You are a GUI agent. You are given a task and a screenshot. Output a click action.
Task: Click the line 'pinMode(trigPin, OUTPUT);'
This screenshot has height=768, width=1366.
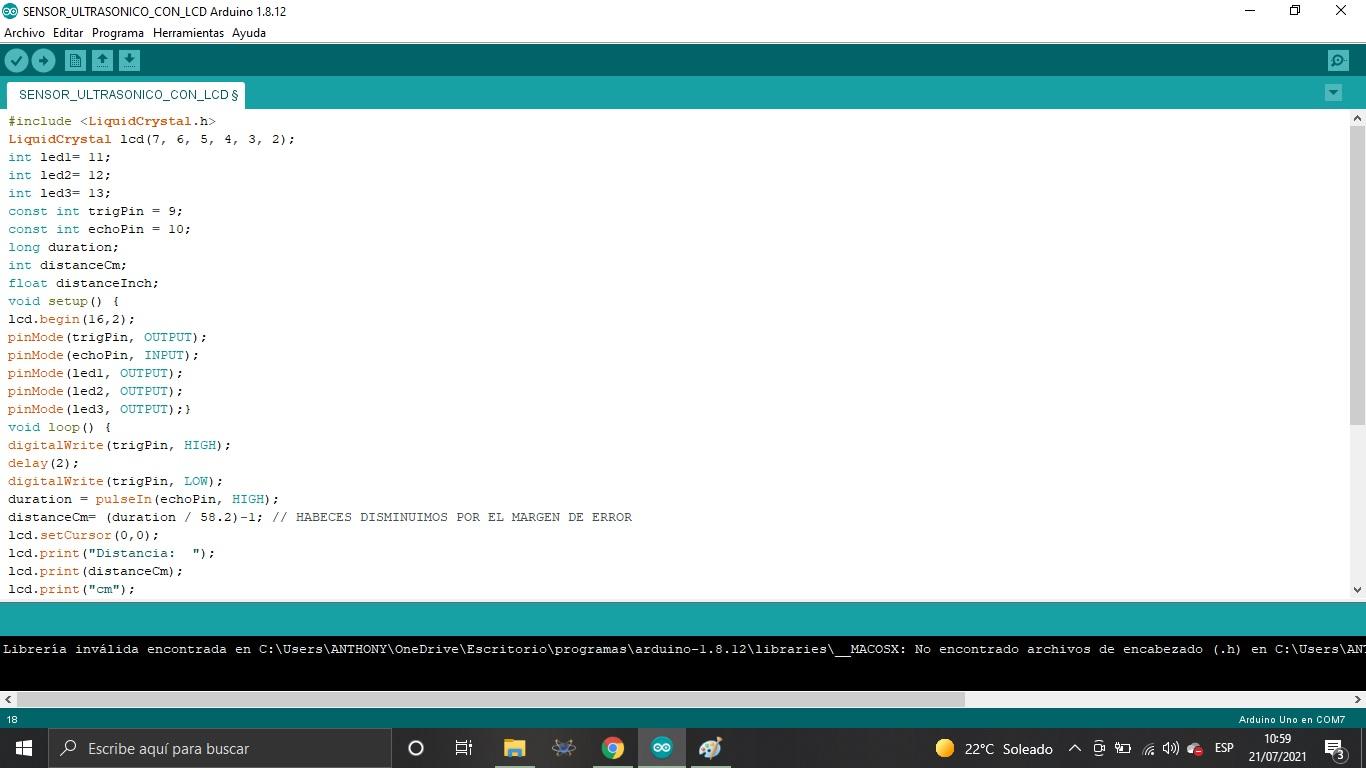pyautogui.click(x=108, y=337)
